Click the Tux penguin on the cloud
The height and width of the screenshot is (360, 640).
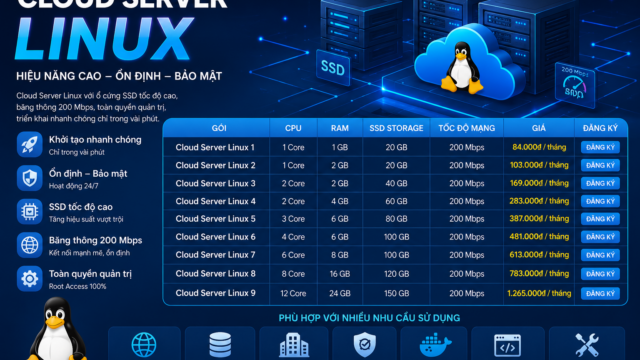pos(462,68)
